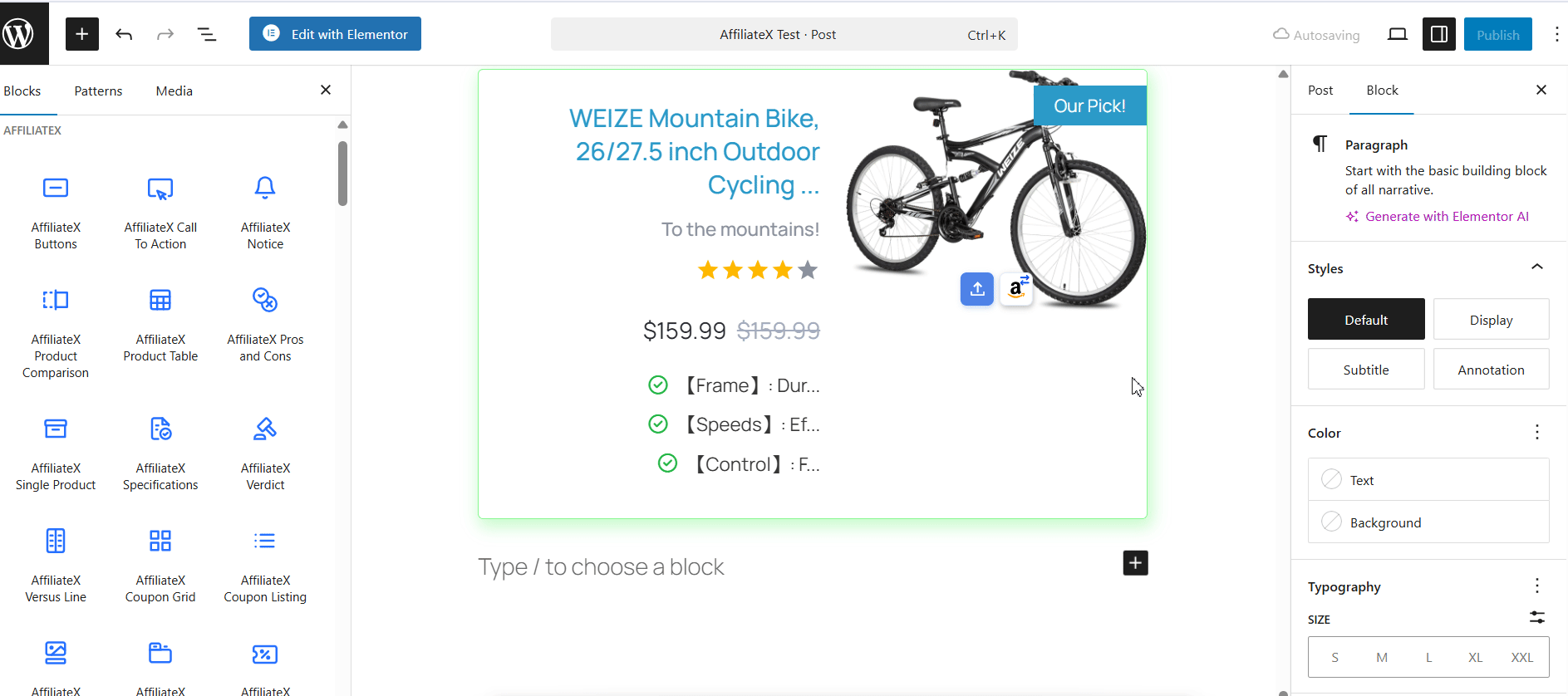Select the Subtitle style option
The image size is (1568, 696).
pos(1365,369)
